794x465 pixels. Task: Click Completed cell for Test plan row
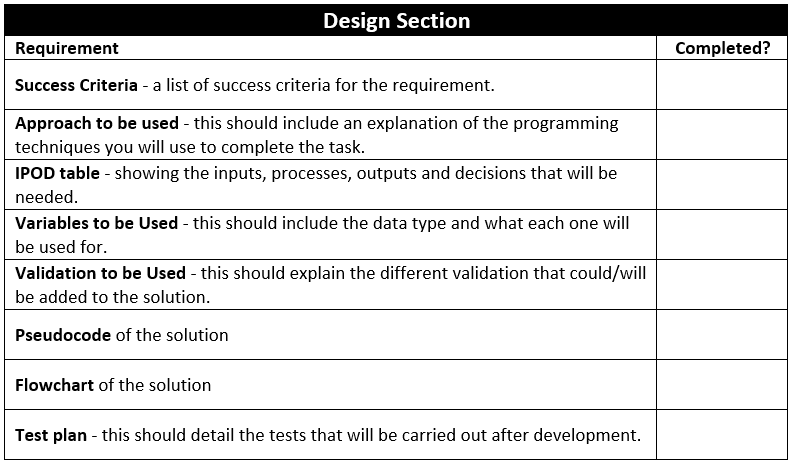(x=722, y=435)
